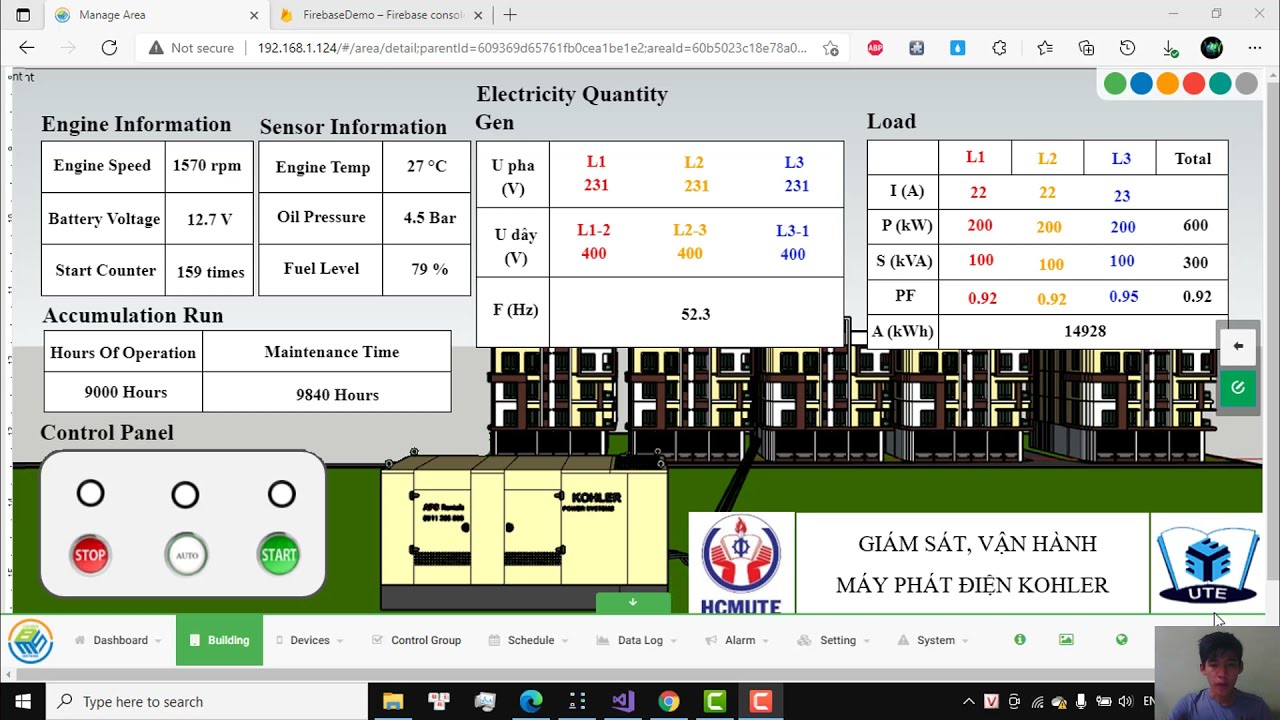
Task: Click the browser back arrow
Action: click(27, 48)
